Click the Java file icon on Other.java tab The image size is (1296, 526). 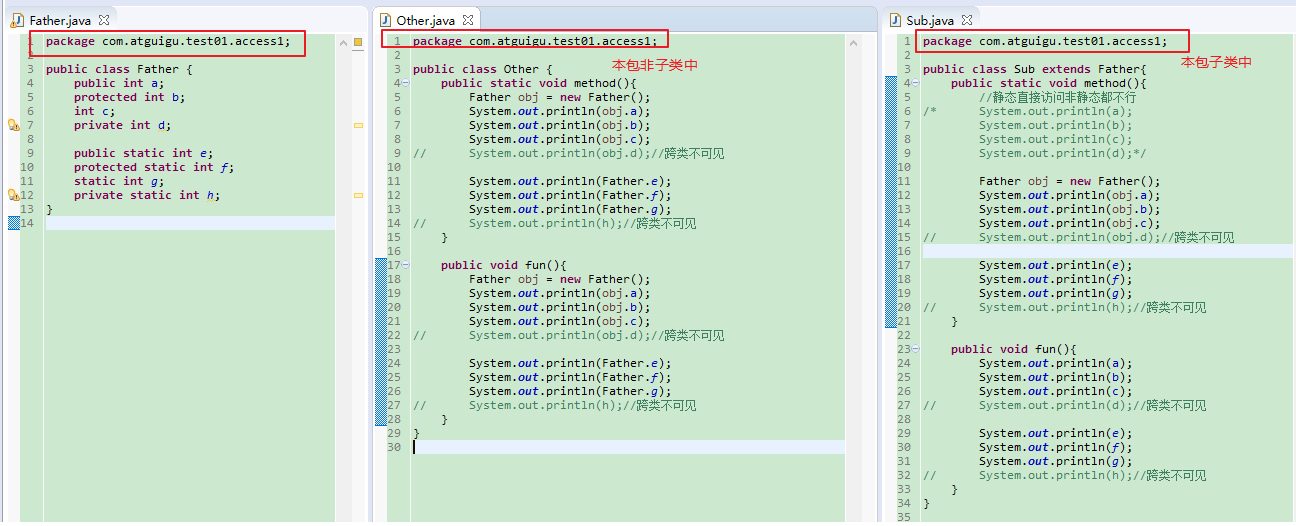pyautogui.click(x=385, y=20)
